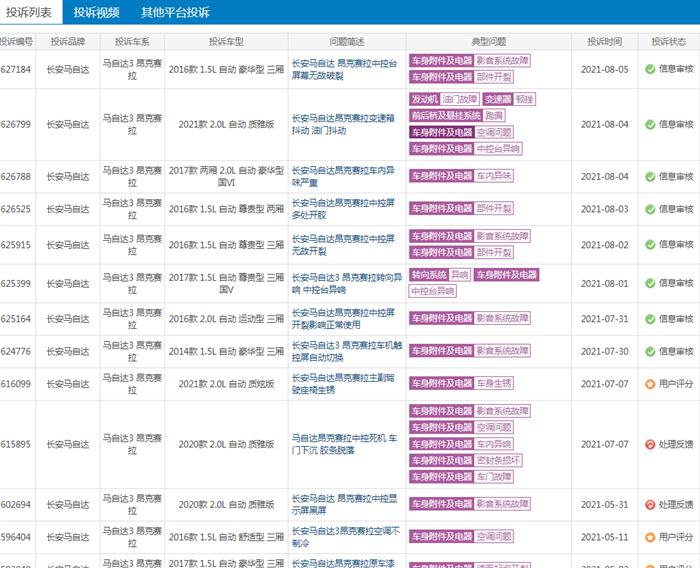
Task: Click the date 2021-05-31
Action: (604, 505)
